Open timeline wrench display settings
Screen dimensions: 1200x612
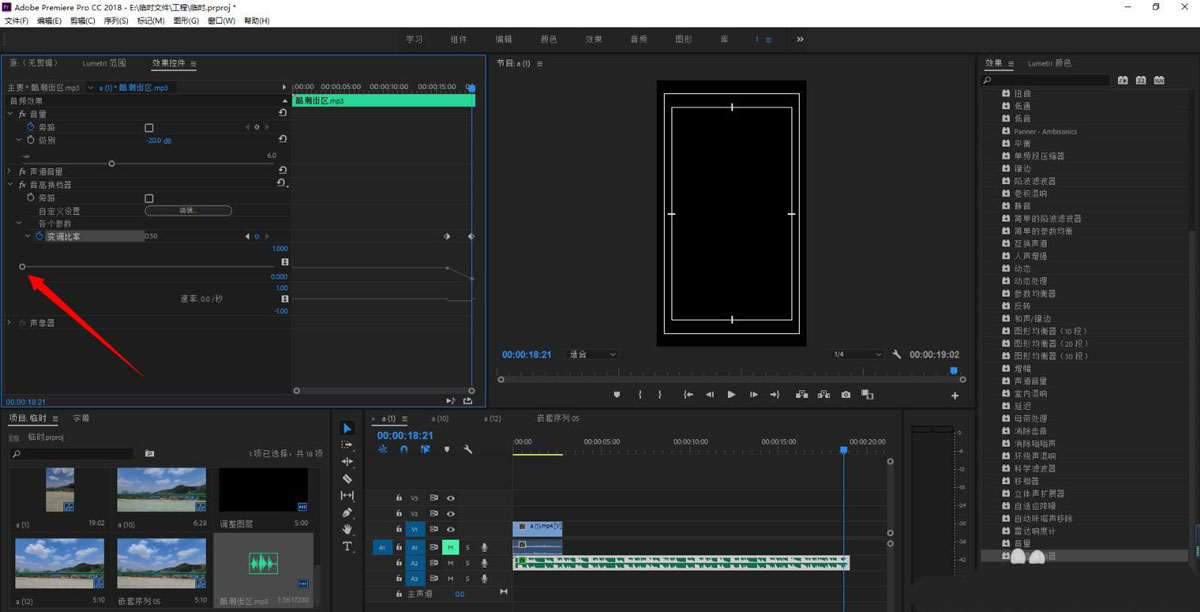pos(467,450)
